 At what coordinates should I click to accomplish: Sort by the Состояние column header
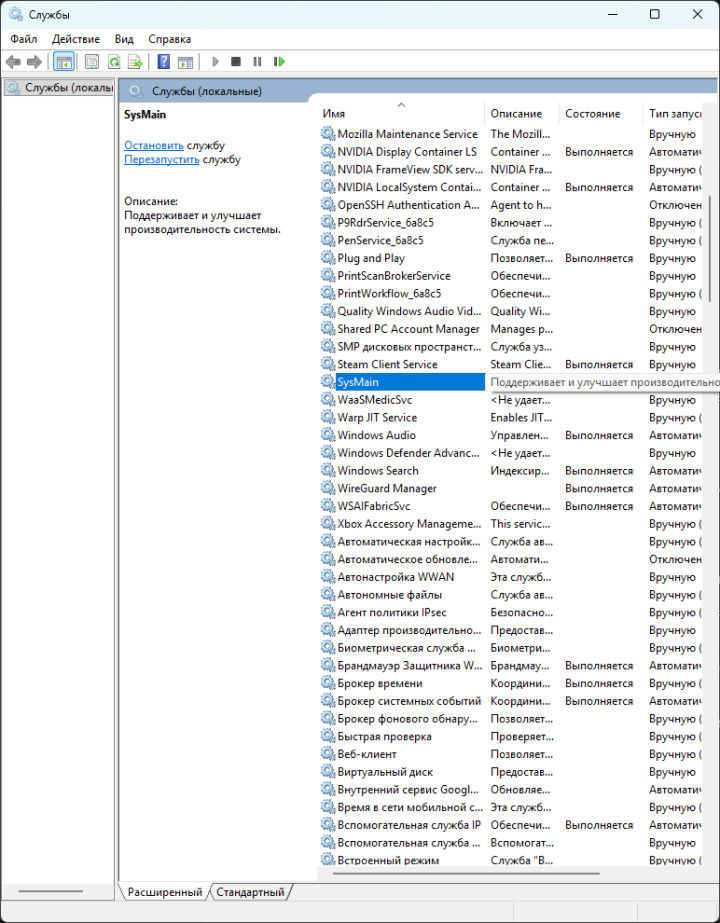(x=592, y=114)
